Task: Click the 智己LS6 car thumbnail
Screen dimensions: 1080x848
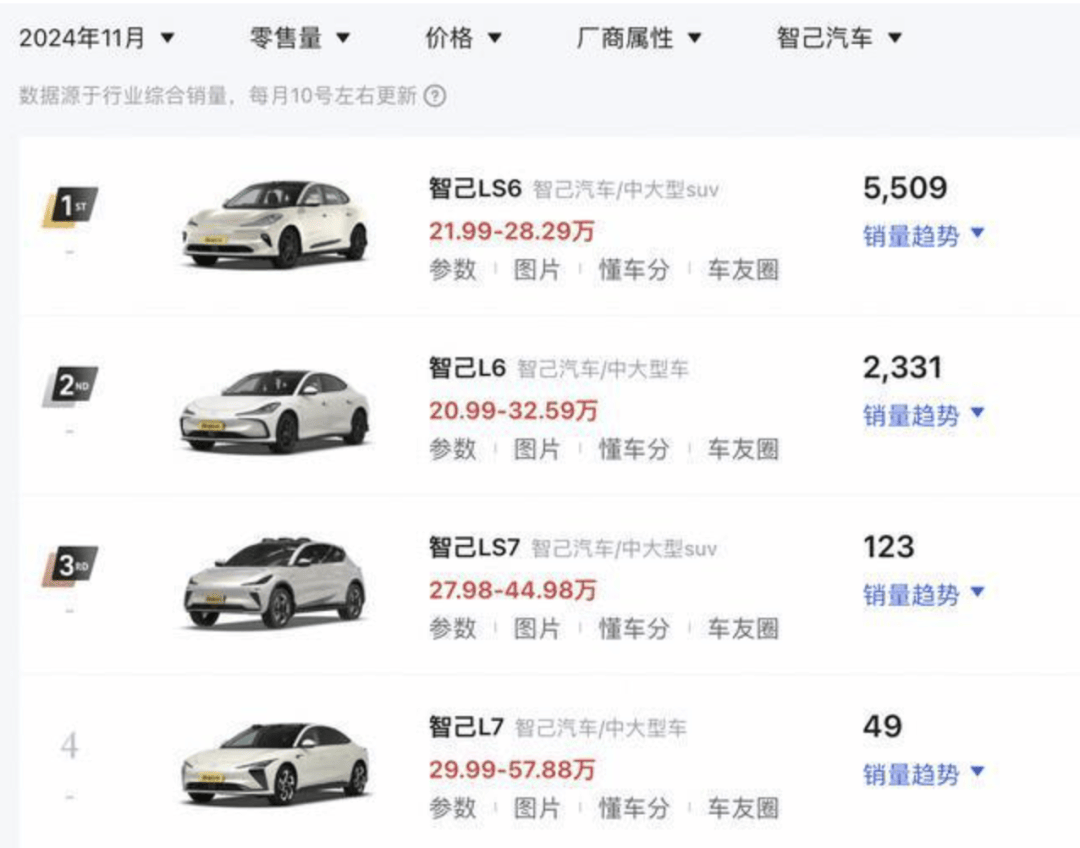Action: click(276, 224)
